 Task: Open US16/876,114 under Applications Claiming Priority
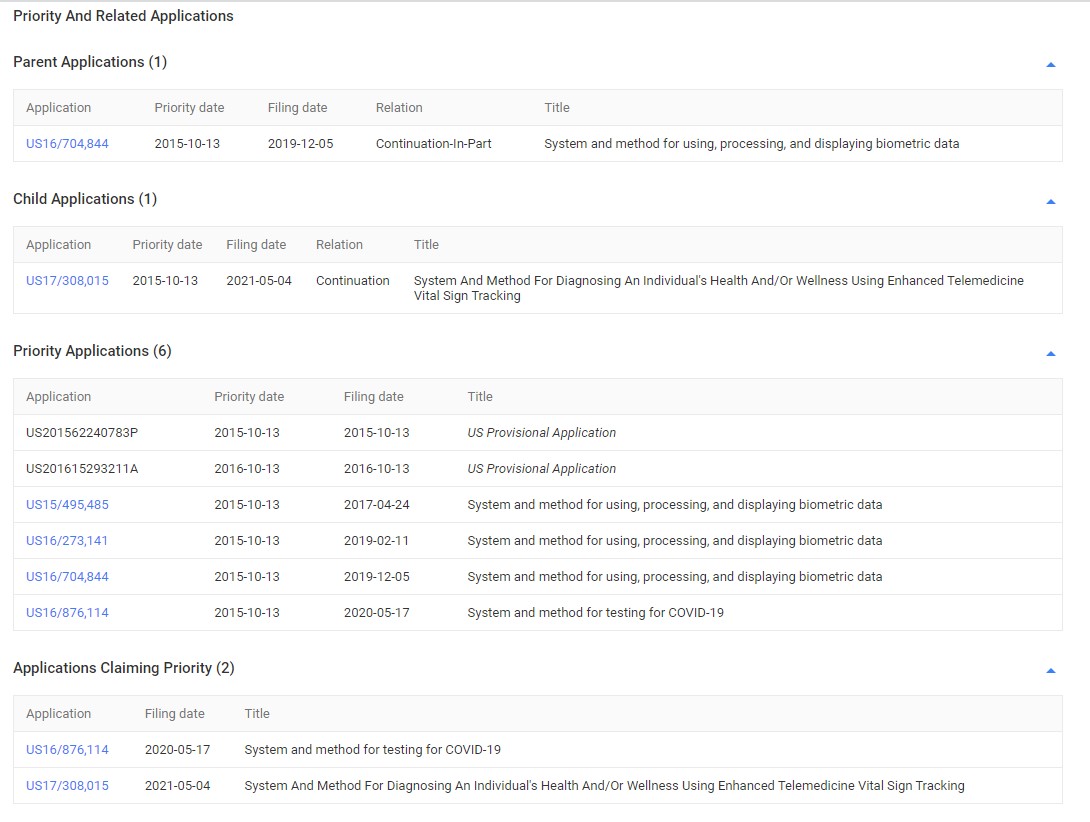[x=67, y=750]
